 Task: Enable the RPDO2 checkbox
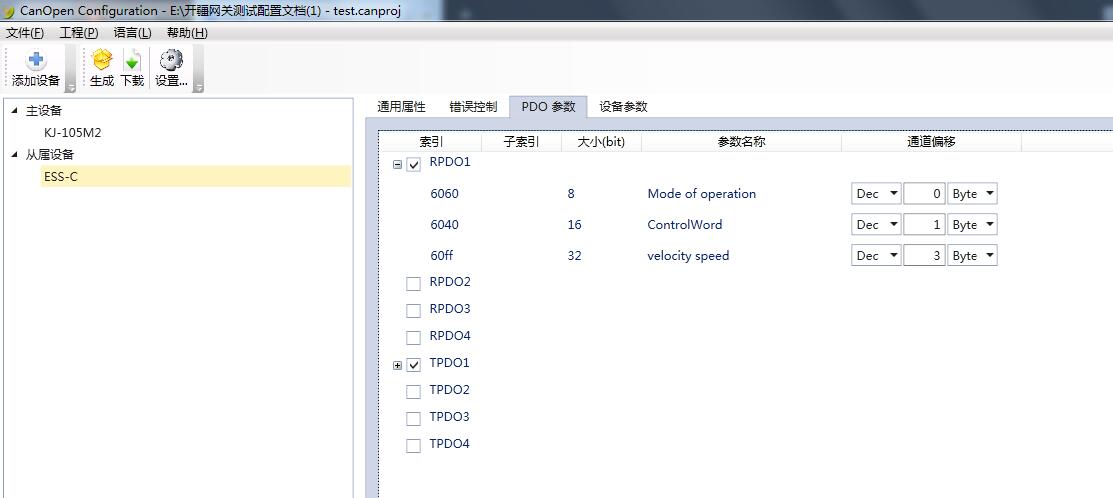pos(414,284)
